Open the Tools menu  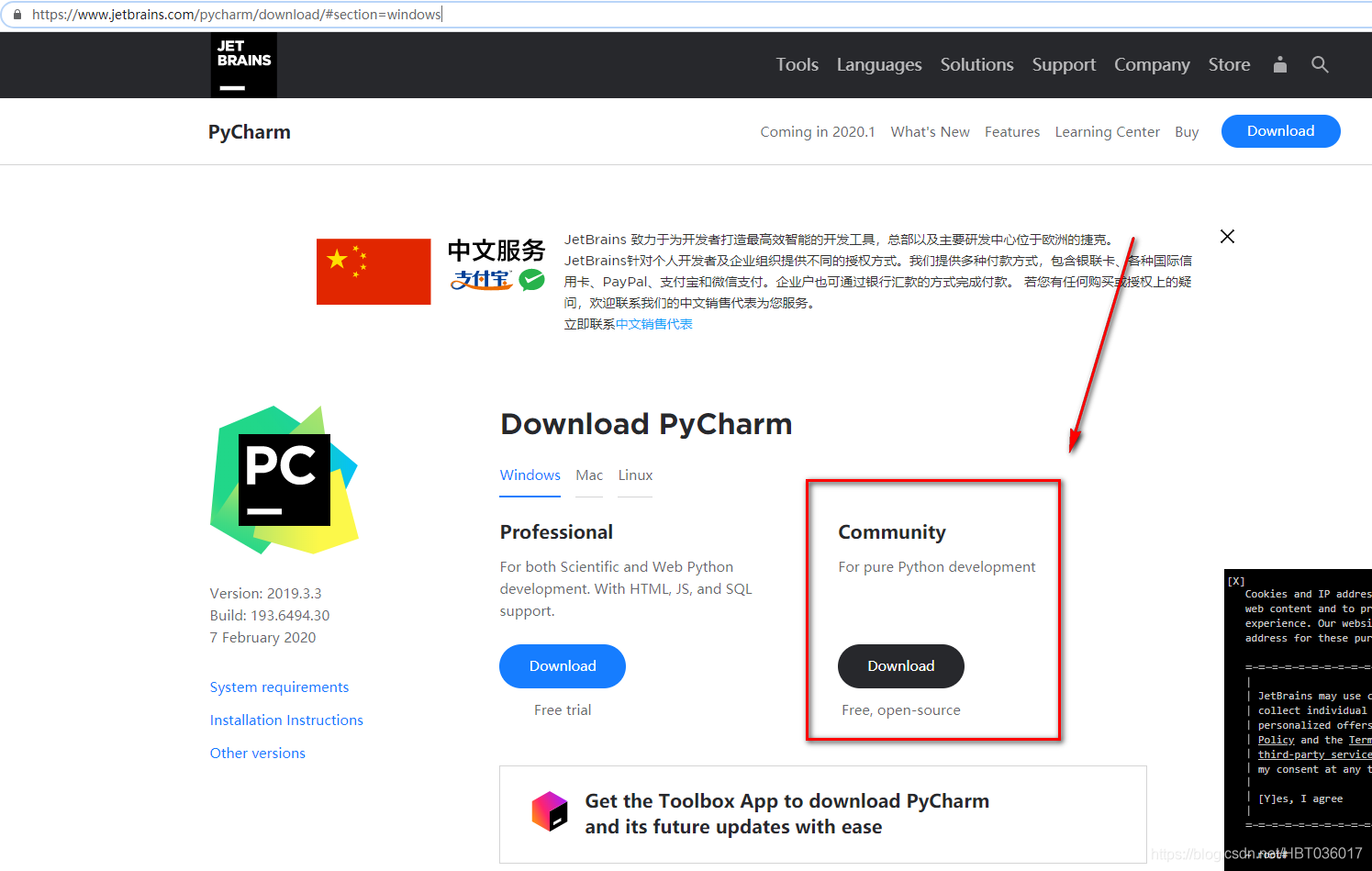[797, 64]
